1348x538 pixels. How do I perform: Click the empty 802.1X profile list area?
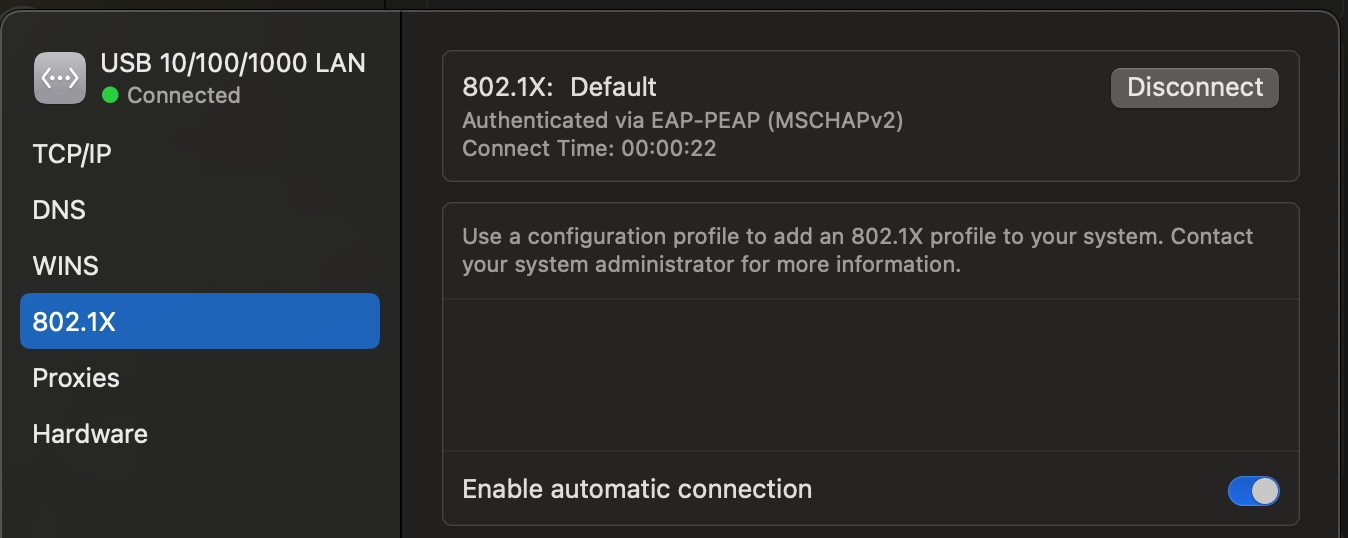tap(870, 375)
